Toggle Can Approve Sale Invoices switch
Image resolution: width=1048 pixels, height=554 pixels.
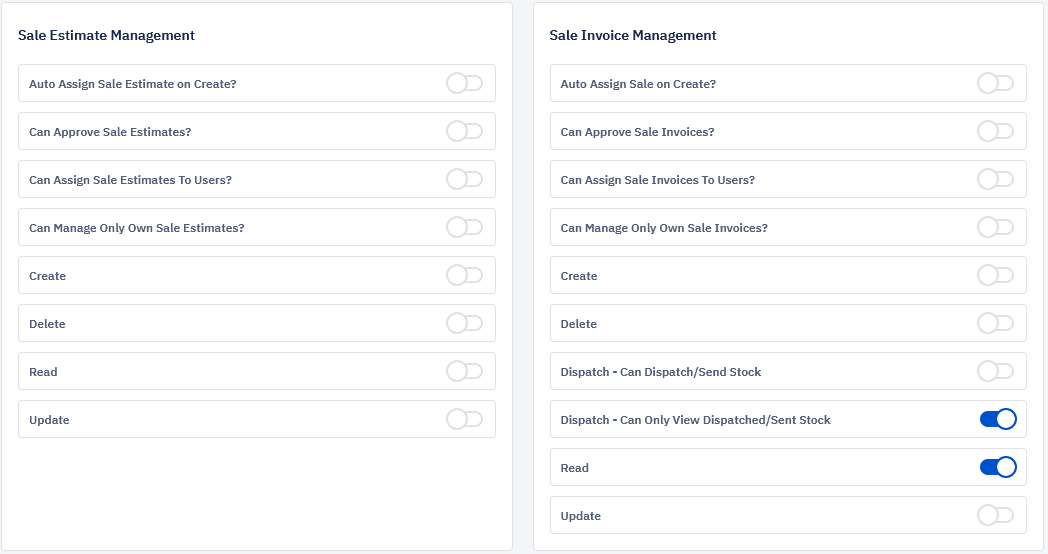pos(996,132)
